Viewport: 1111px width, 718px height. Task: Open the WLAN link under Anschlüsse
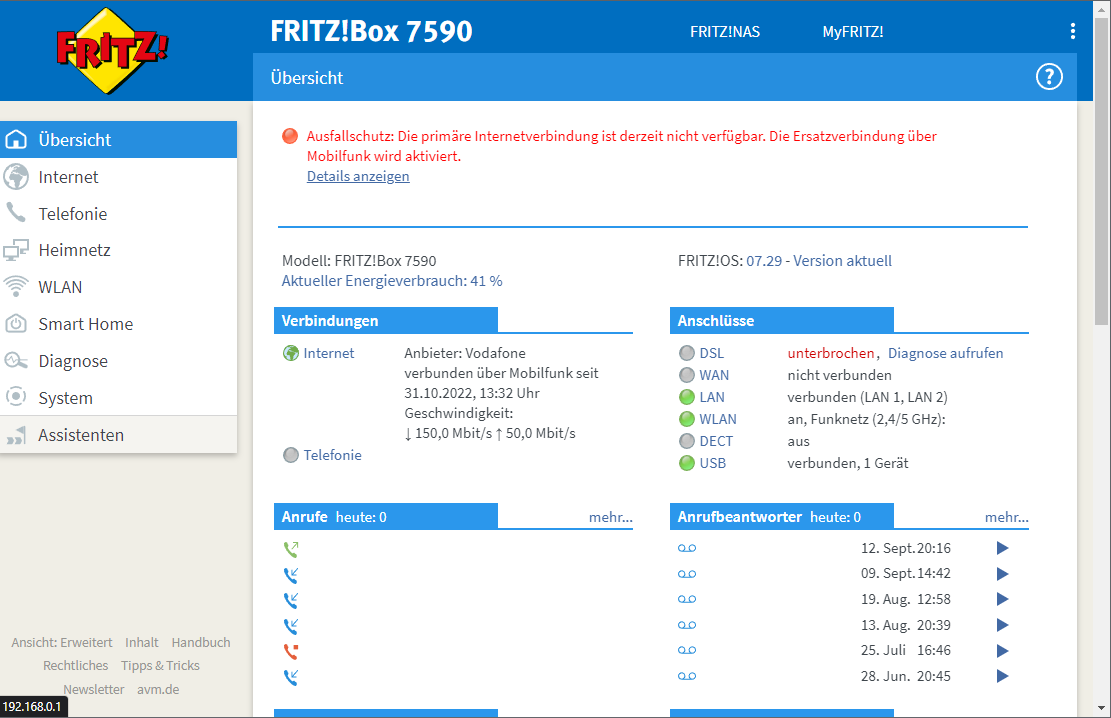(x=718, y=419)
